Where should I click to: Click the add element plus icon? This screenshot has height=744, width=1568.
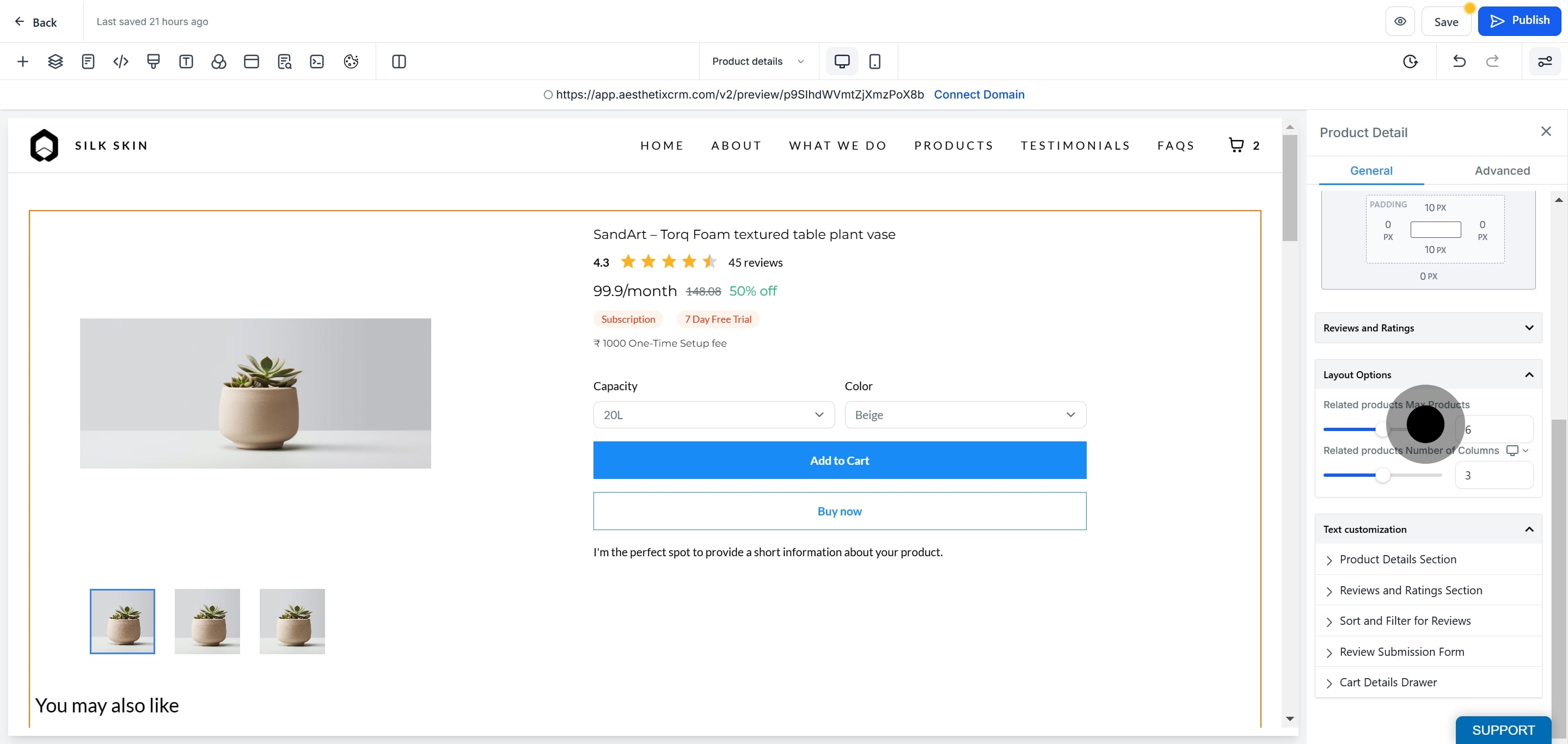(22, 62)
